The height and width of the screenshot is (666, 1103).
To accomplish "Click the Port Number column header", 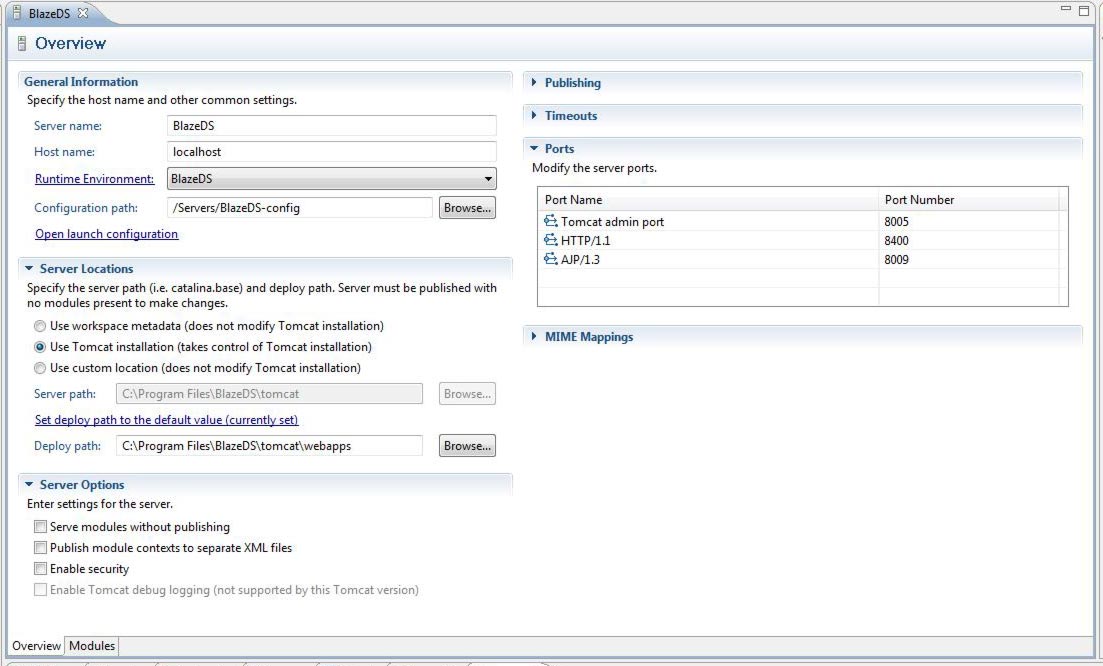I will point(969,200).
